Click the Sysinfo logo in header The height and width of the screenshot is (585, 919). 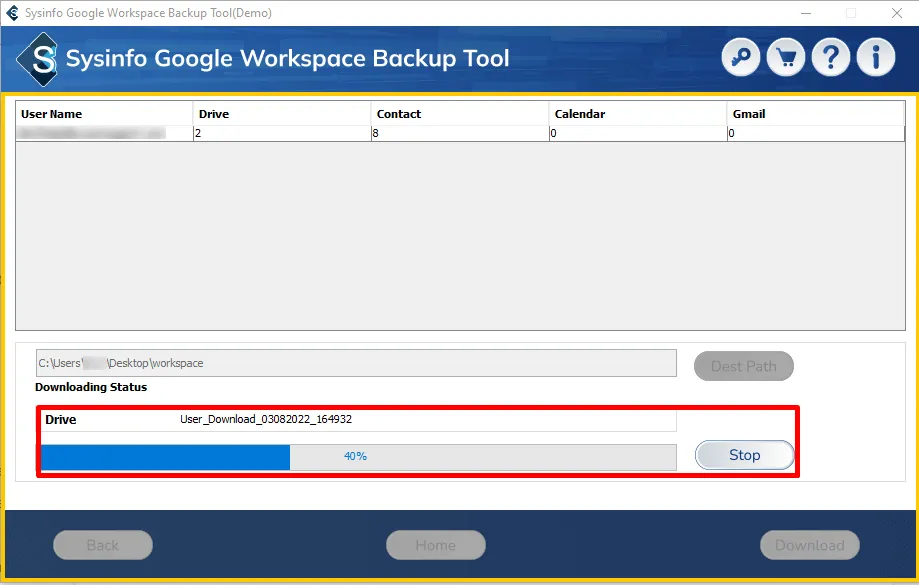tap(43, 59)
